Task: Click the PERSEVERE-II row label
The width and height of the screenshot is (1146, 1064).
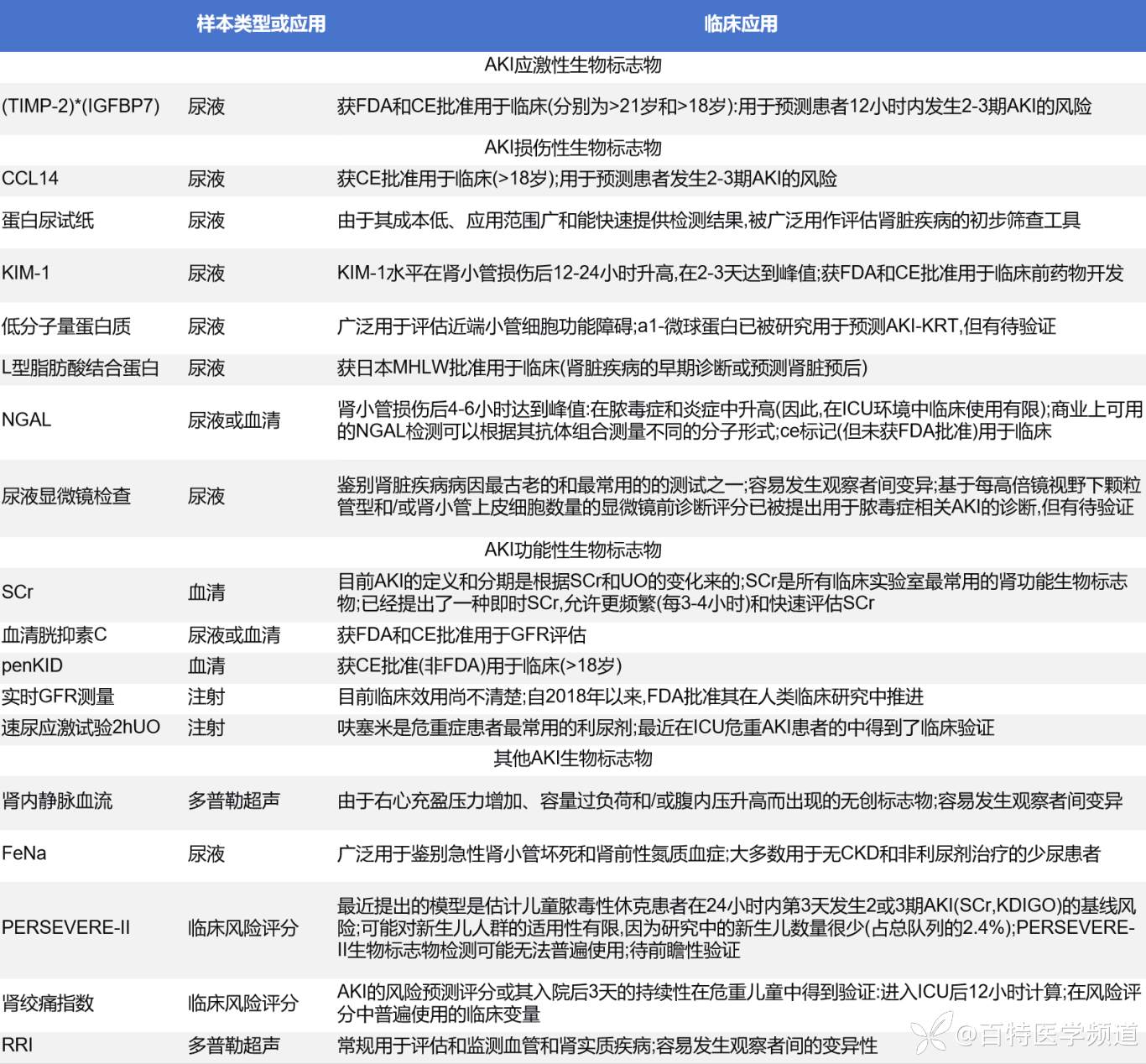Action: (66, 927)
